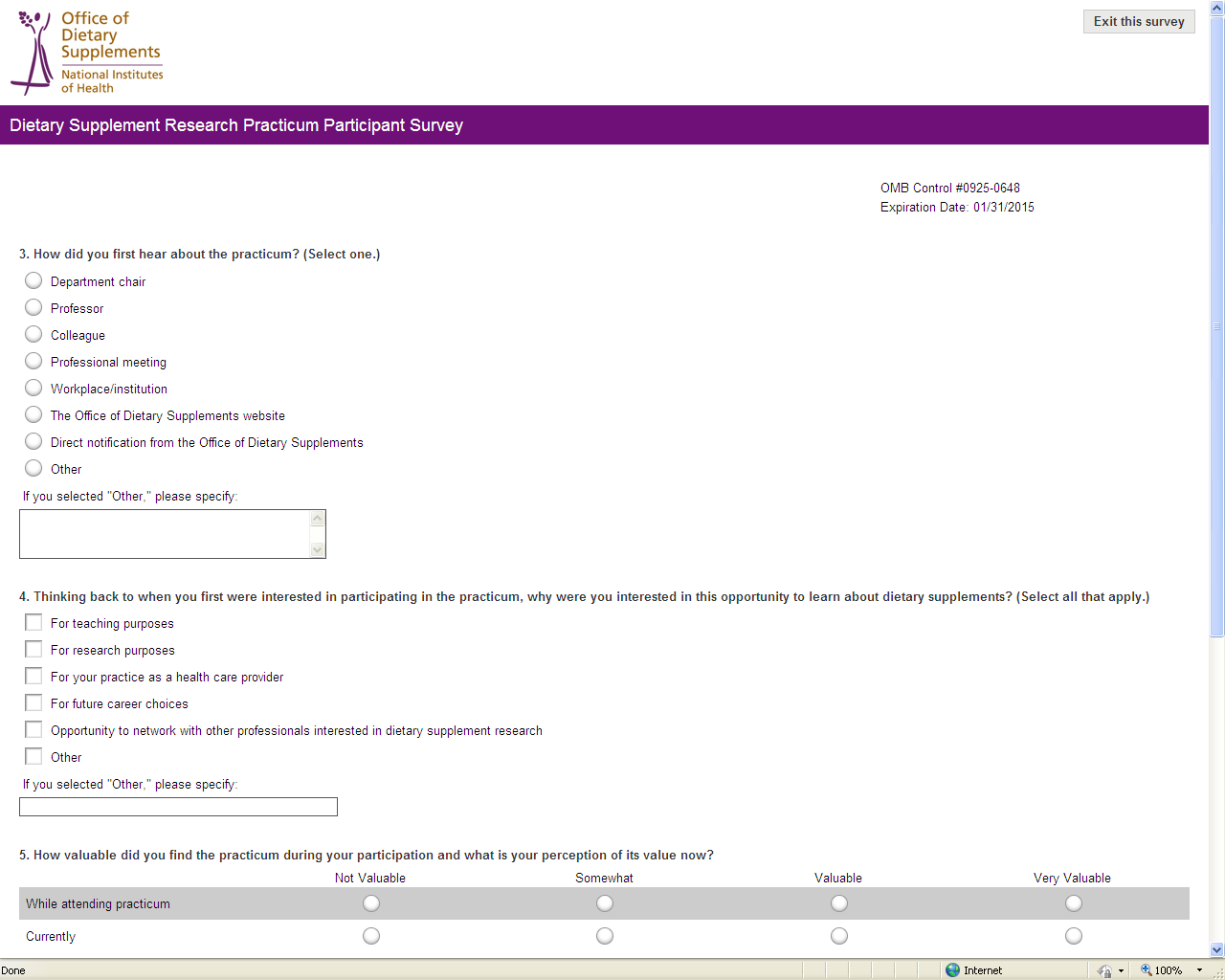Image resolution: width=1225 pixels, height=980 pixels.
Task: Click the 100% zoom level magnifier
Action: pos(1146,969)
